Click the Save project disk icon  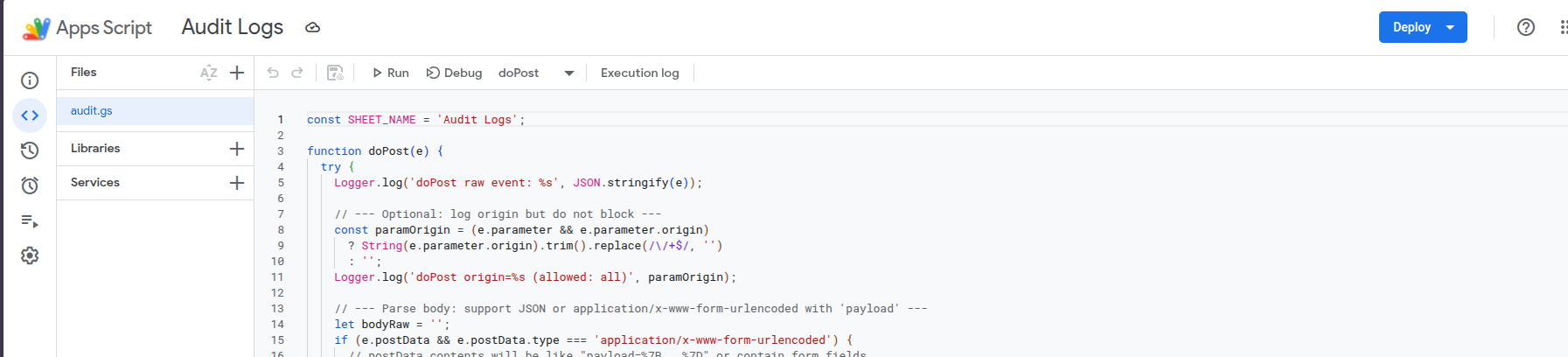335,73
